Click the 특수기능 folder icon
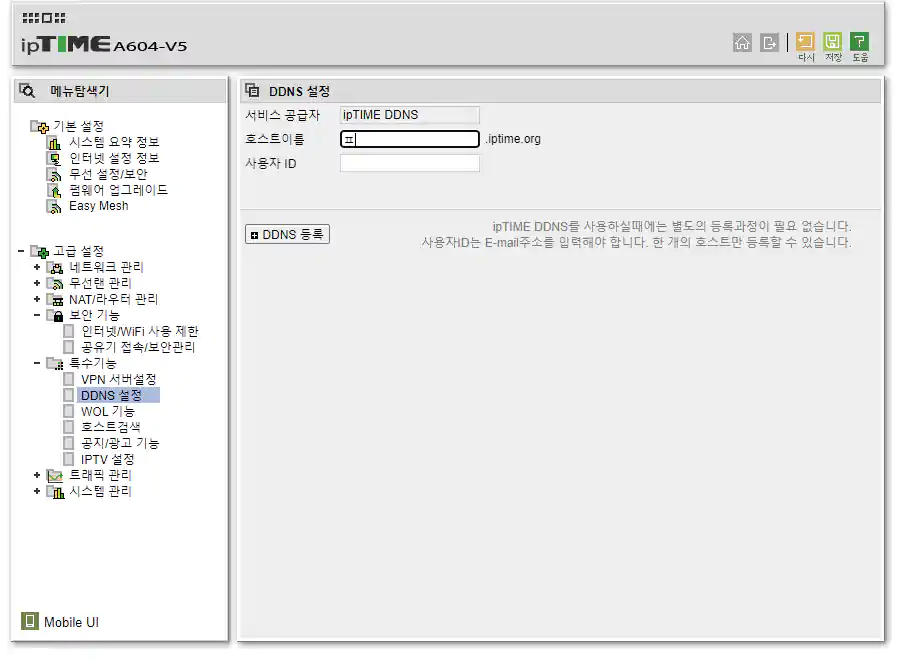Screen dimensions: 922x662 click(x=55, y=364)
